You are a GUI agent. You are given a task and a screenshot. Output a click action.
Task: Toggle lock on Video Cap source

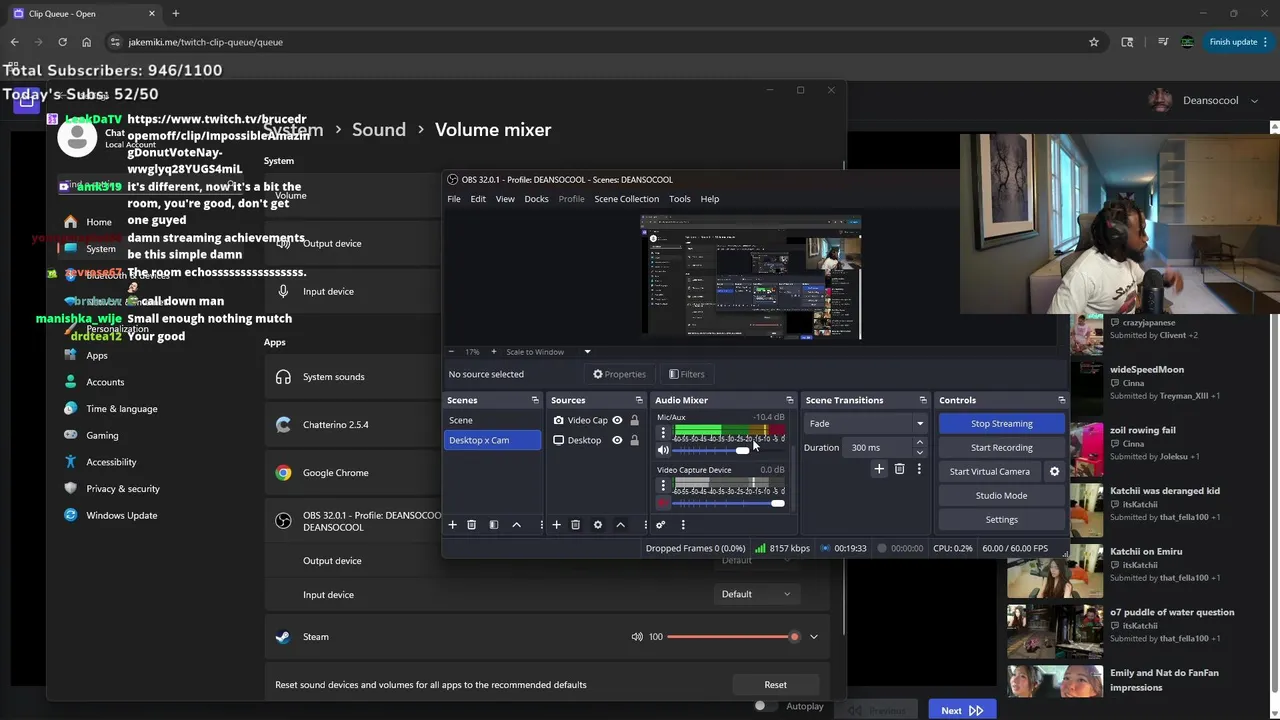(634, 421)
